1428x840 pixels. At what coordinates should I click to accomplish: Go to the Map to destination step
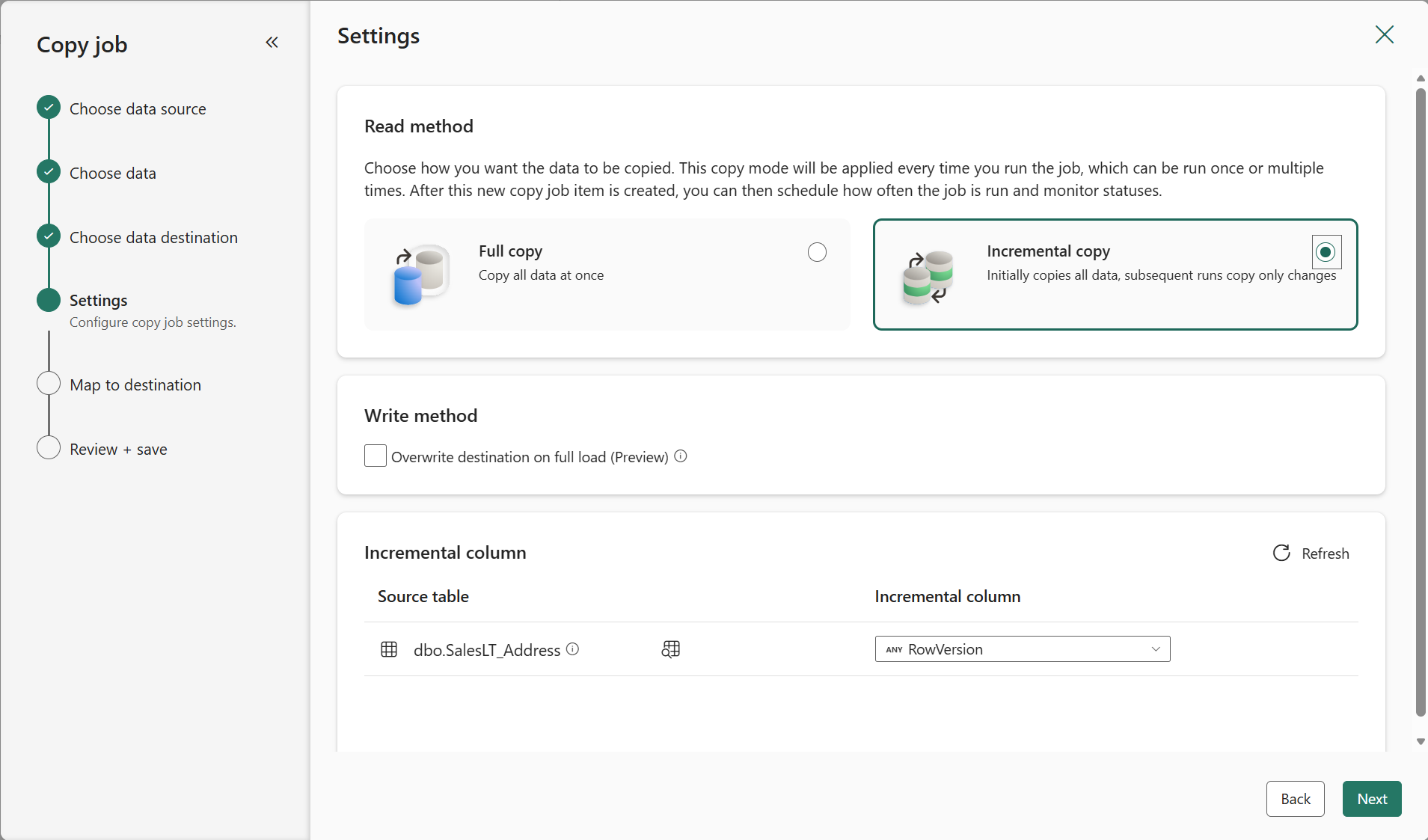135,384
